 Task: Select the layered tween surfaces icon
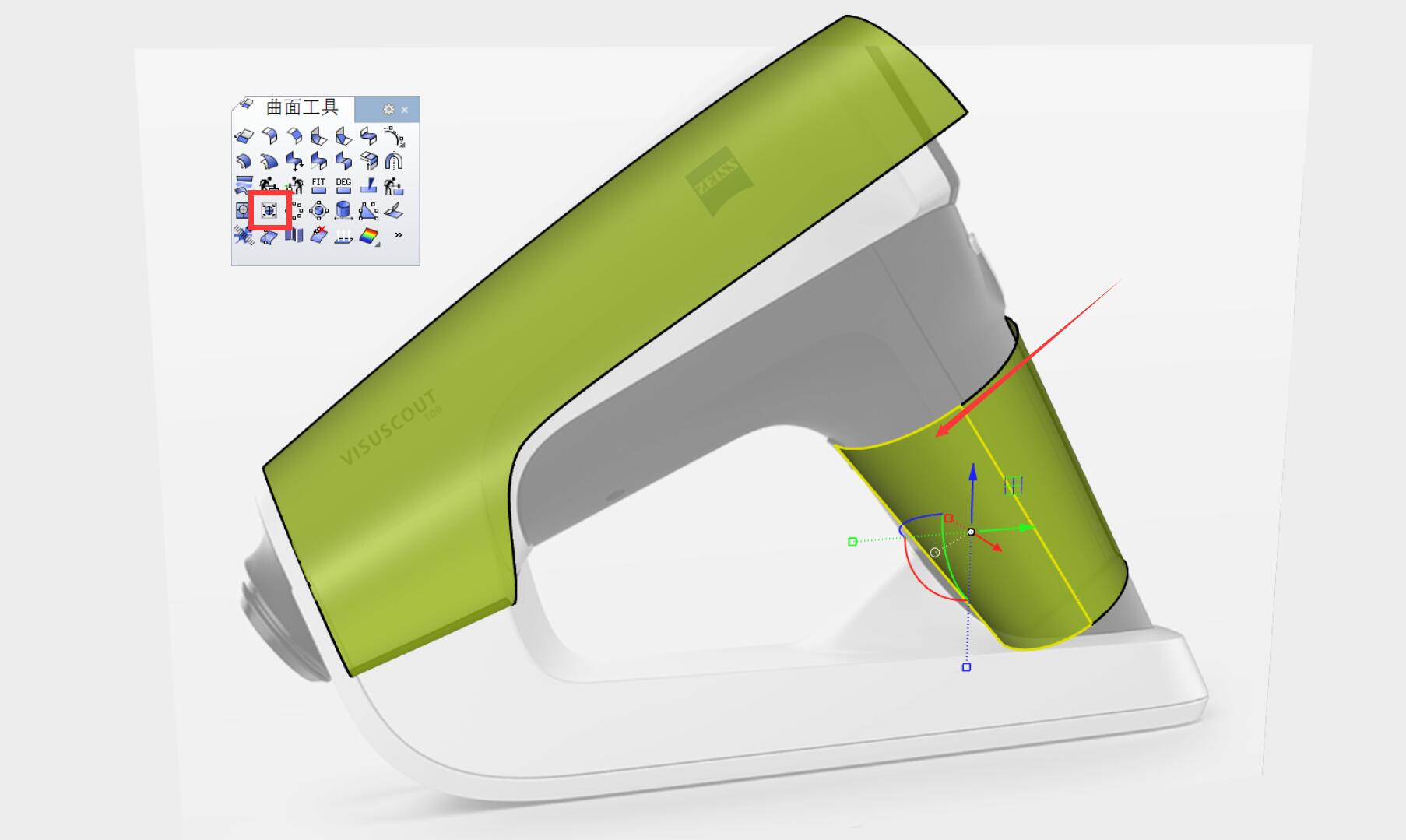[x=244, y=186]
